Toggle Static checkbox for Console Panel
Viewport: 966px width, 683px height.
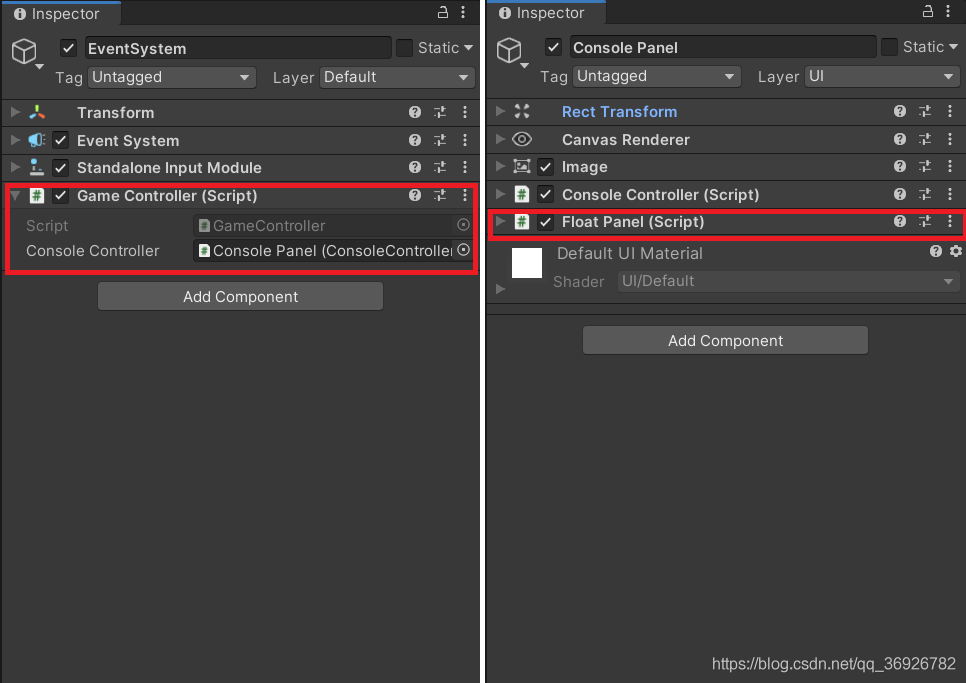click(889, 46)
